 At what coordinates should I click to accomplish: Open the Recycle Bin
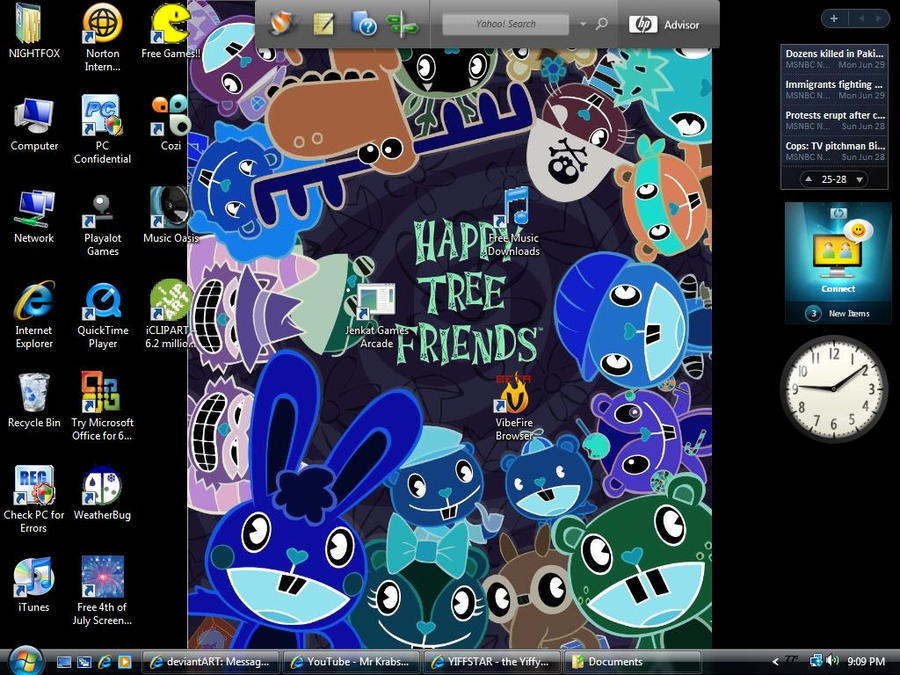(x=34, y=401)
